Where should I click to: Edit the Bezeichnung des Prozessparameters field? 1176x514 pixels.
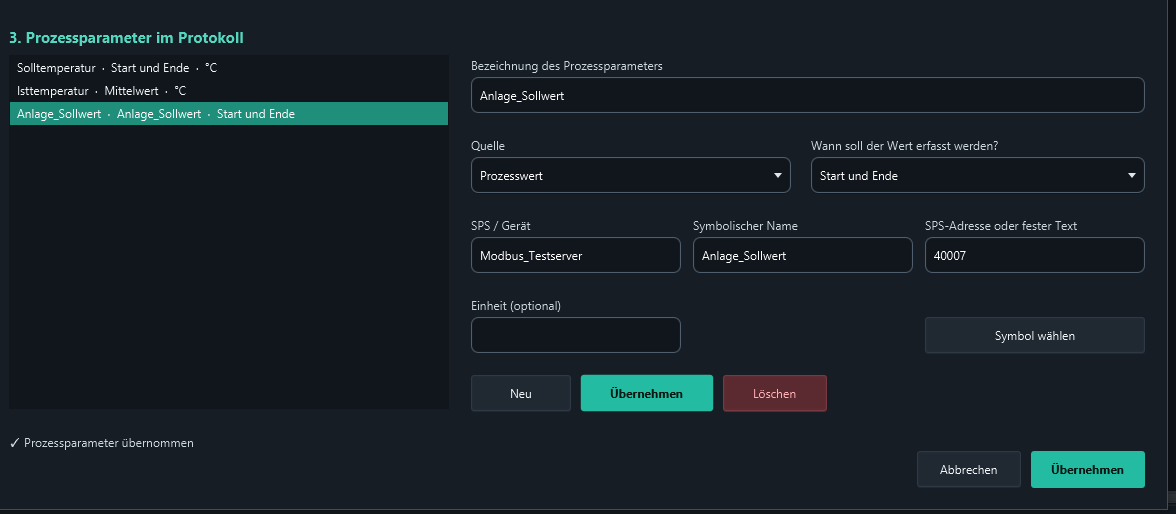click(x=807, y=95)
